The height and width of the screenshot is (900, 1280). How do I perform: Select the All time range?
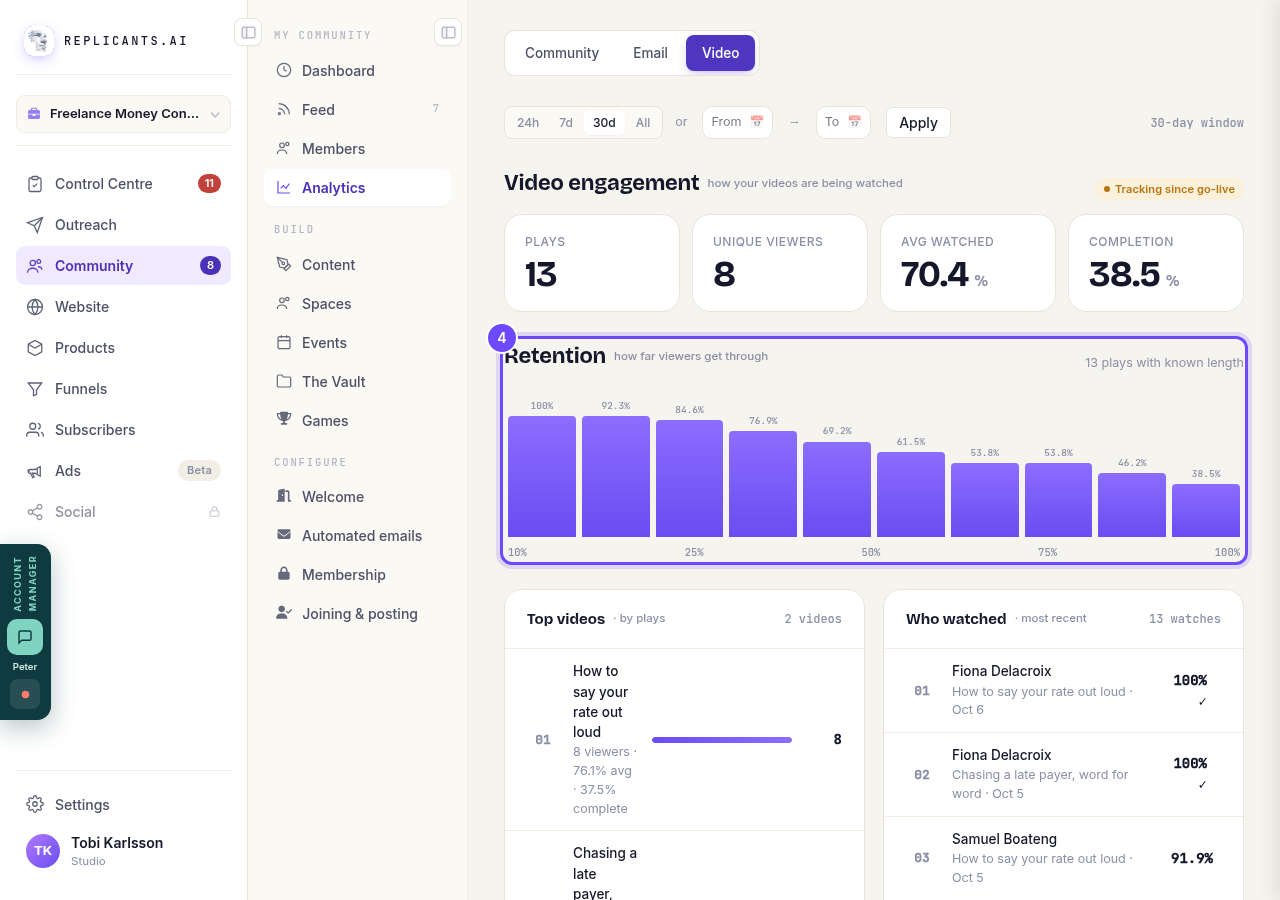point(643,123)
